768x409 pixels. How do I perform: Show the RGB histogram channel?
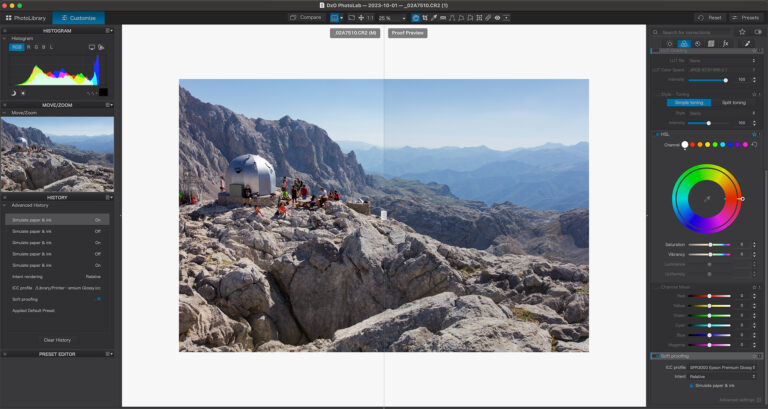[x=17, y=47]
